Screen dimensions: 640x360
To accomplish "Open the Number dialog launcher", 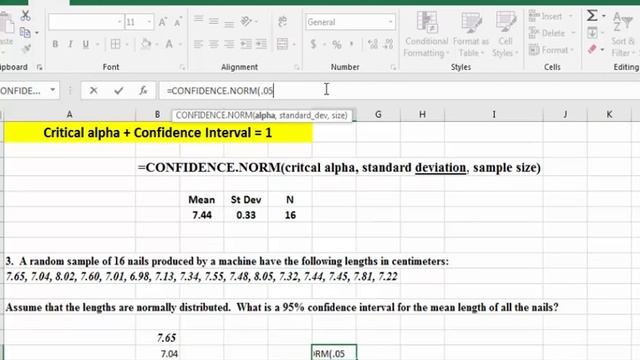I will 393,67.
